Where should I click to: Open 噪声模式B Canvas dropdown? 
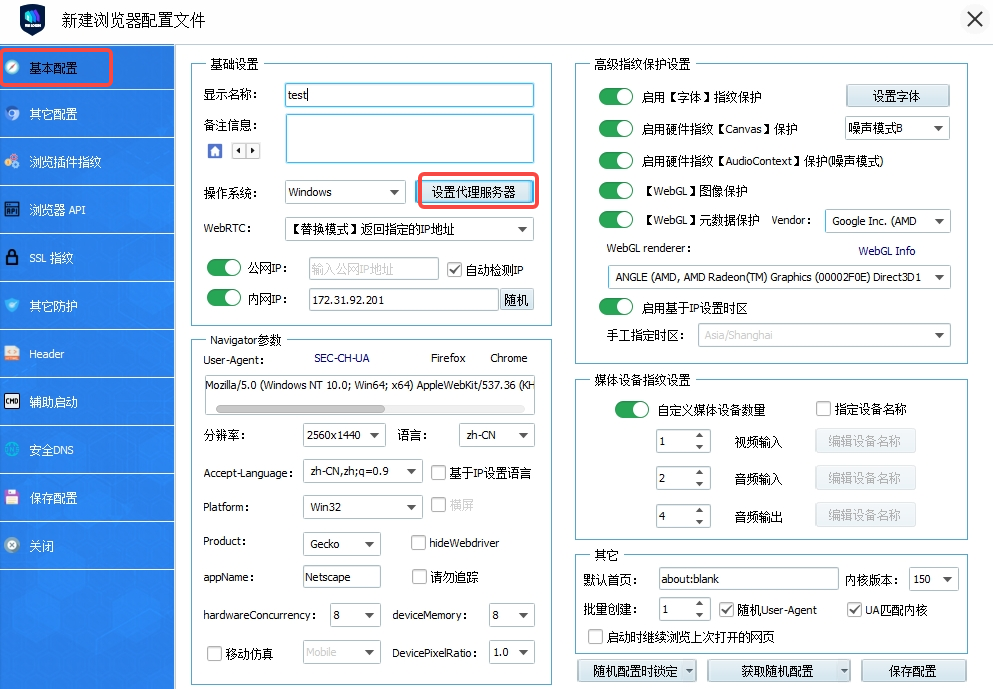(897, 129)
